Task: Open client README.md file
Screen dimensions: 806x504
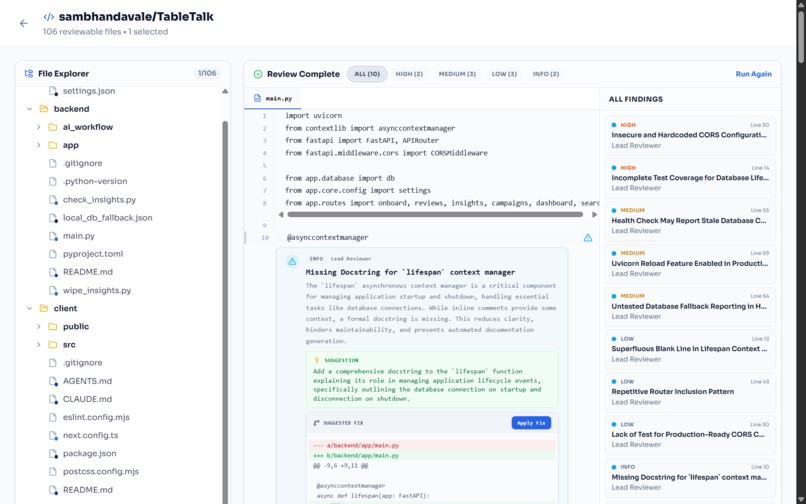Action: [87, 490]
